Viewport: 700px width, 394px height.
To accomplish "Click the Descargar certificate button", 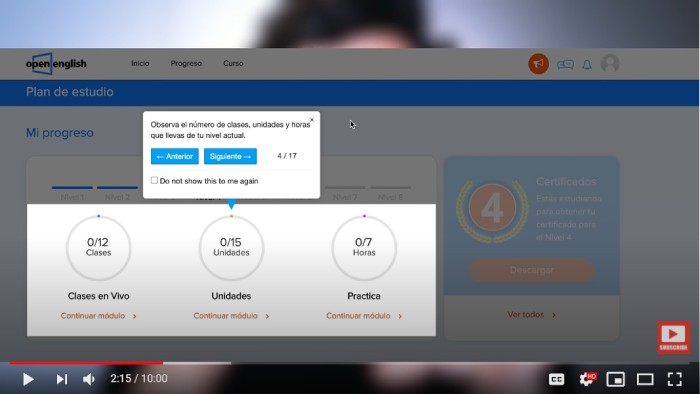I will 531,270.
